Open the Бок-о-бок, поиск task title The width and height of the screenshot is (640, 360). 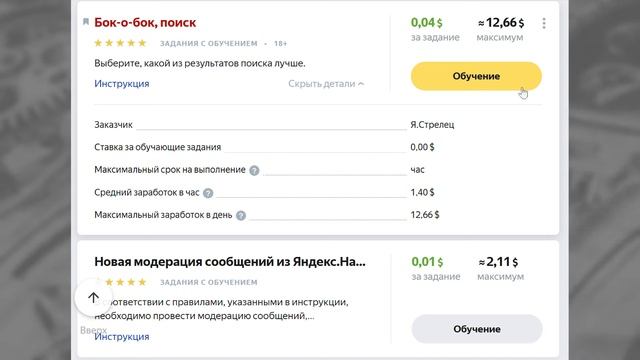point(145,22)
